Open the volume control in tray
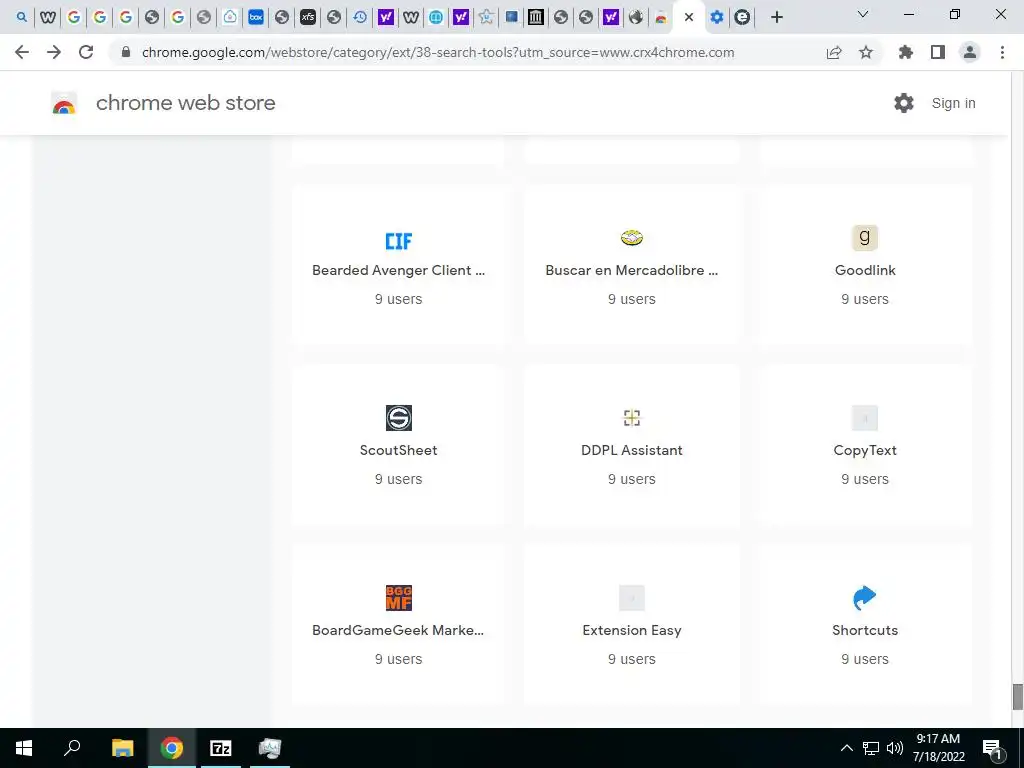 click(895, 748)
